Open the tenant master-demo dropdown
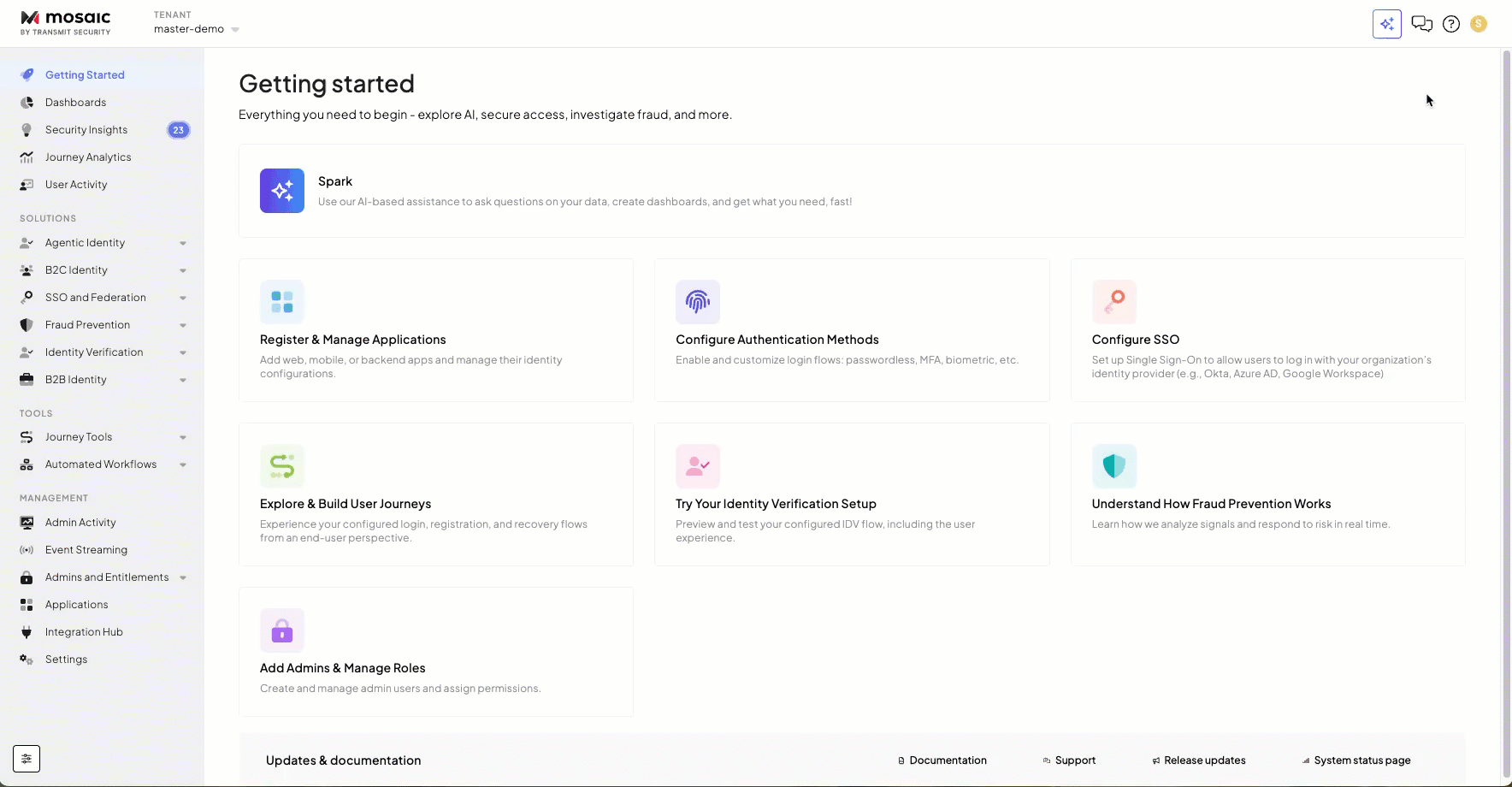Viewport: 1512px width, 787px height. point(196,29)
